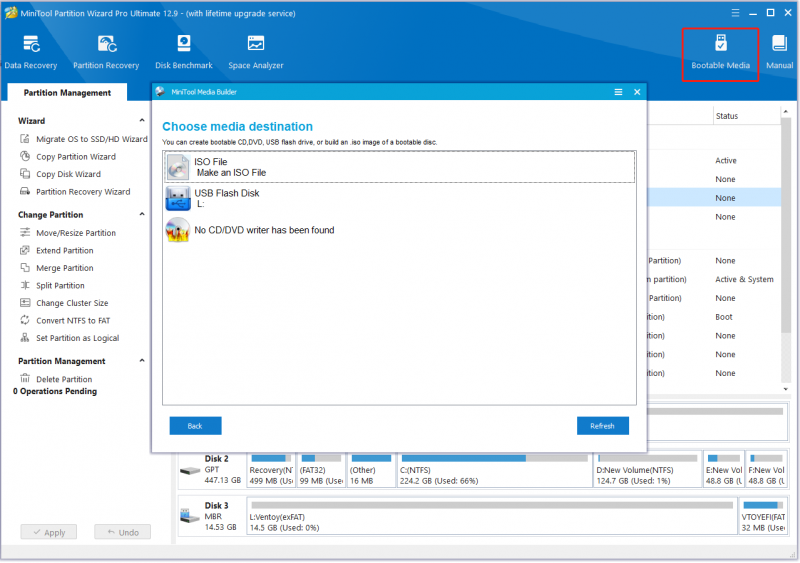
Task: Select L:Ventoy(exFAT) partition on Disk 3
Action: tap(492, 517)
